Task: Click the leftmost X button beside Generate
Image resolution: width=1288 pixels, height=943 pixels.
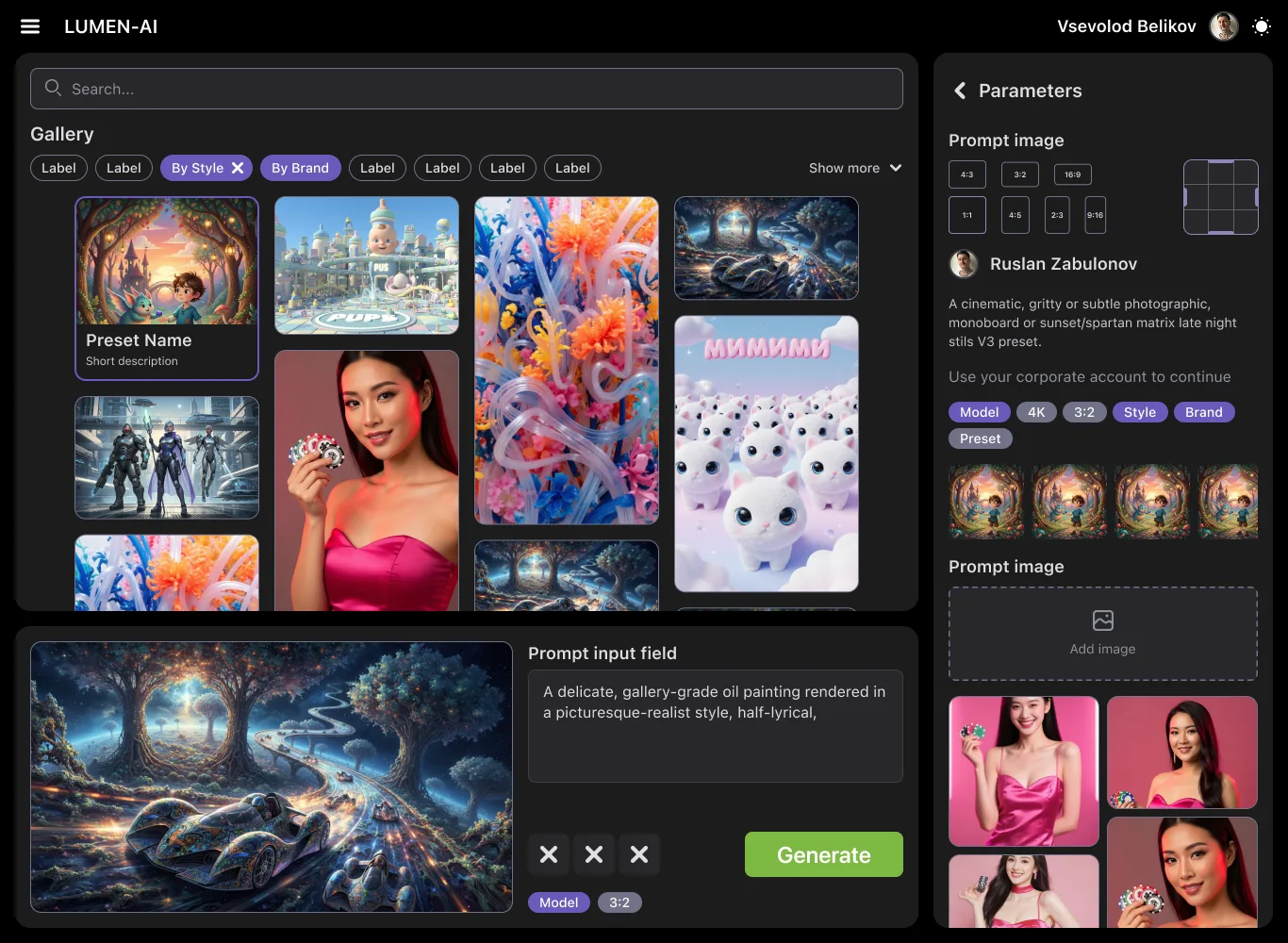Action: click(x=549, y=854)
